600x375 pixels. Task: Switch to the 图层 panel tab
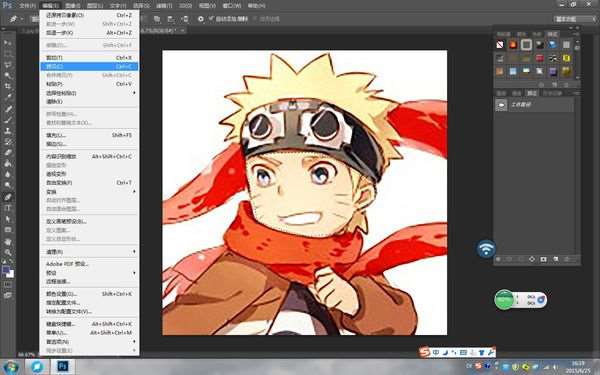coord(501,93)
